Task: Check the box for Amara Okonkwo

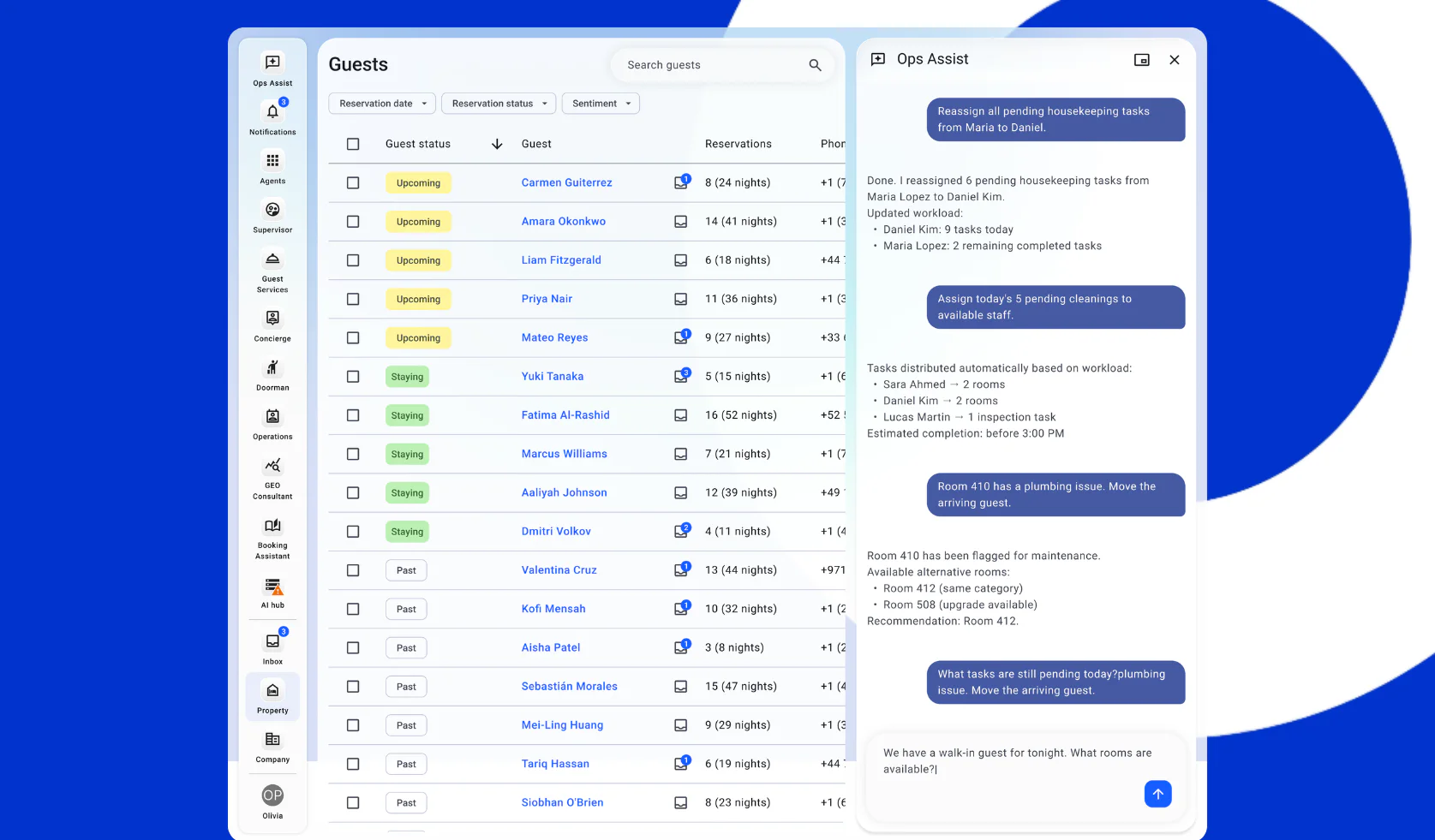Action: 353,222
